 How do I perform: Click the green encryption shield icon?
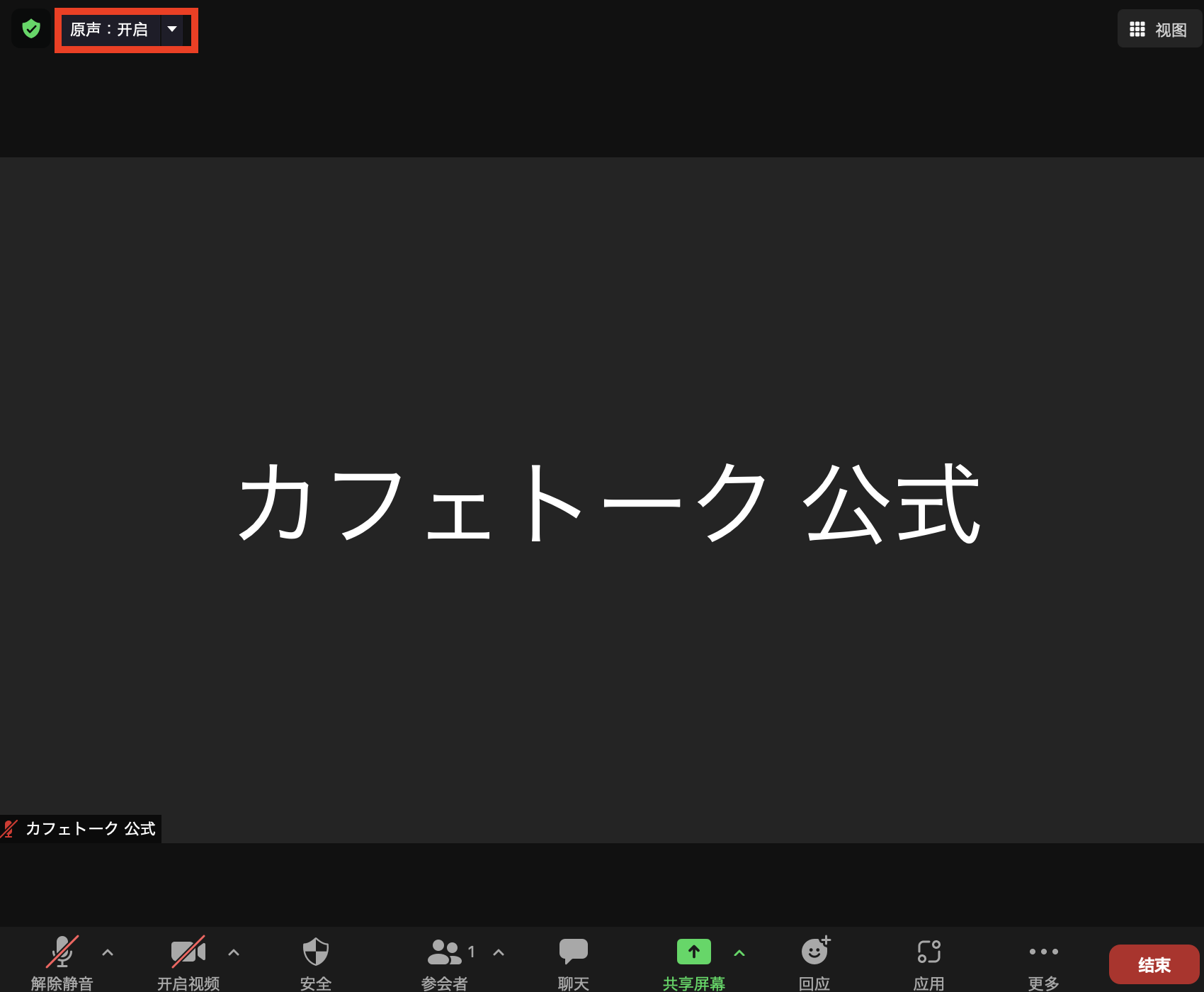[30, 28]
